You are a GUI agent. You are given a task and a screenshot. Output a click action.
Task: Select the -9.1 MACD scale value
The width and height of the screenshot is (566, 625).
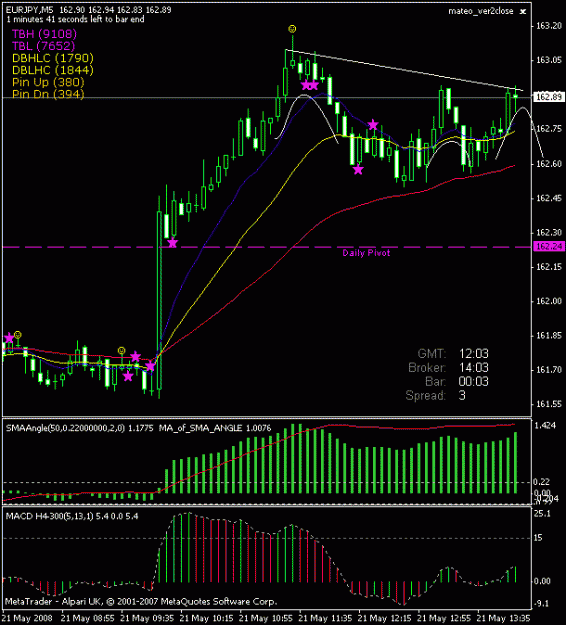tap(542, 603)
